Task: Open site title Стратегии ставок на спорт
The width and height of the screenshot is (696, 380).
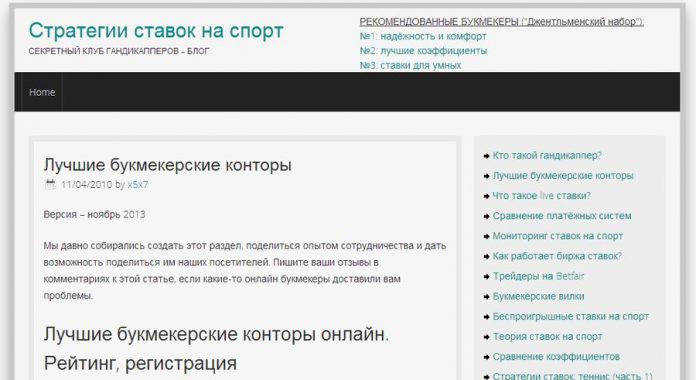Action: pyautogui.click(x=156, y=31)
